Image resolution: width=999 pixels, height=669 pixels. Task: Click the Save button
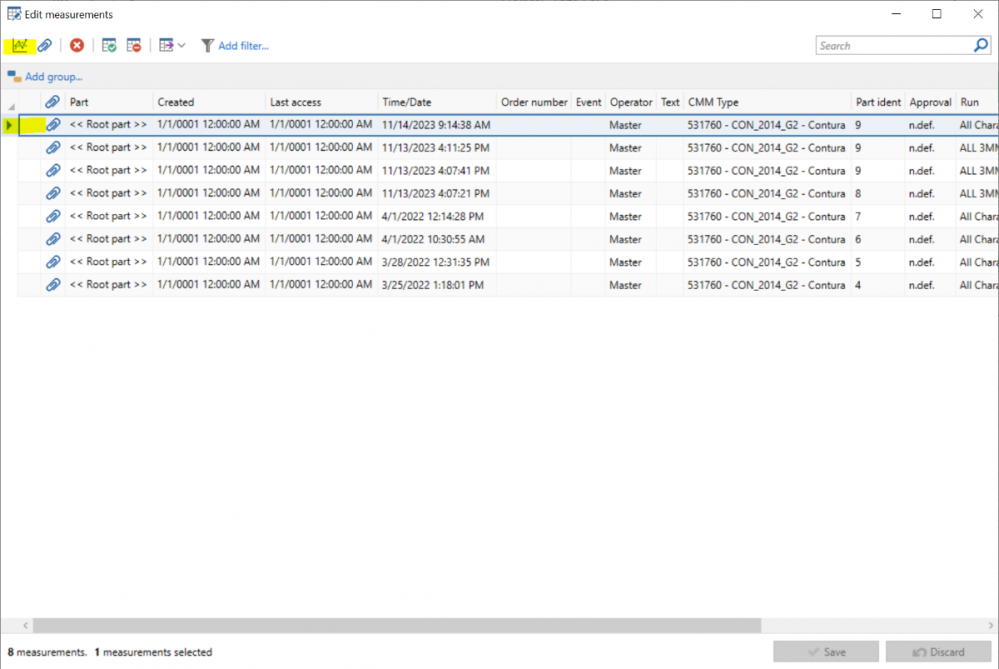pyautogui.click(x=826, y=652)
